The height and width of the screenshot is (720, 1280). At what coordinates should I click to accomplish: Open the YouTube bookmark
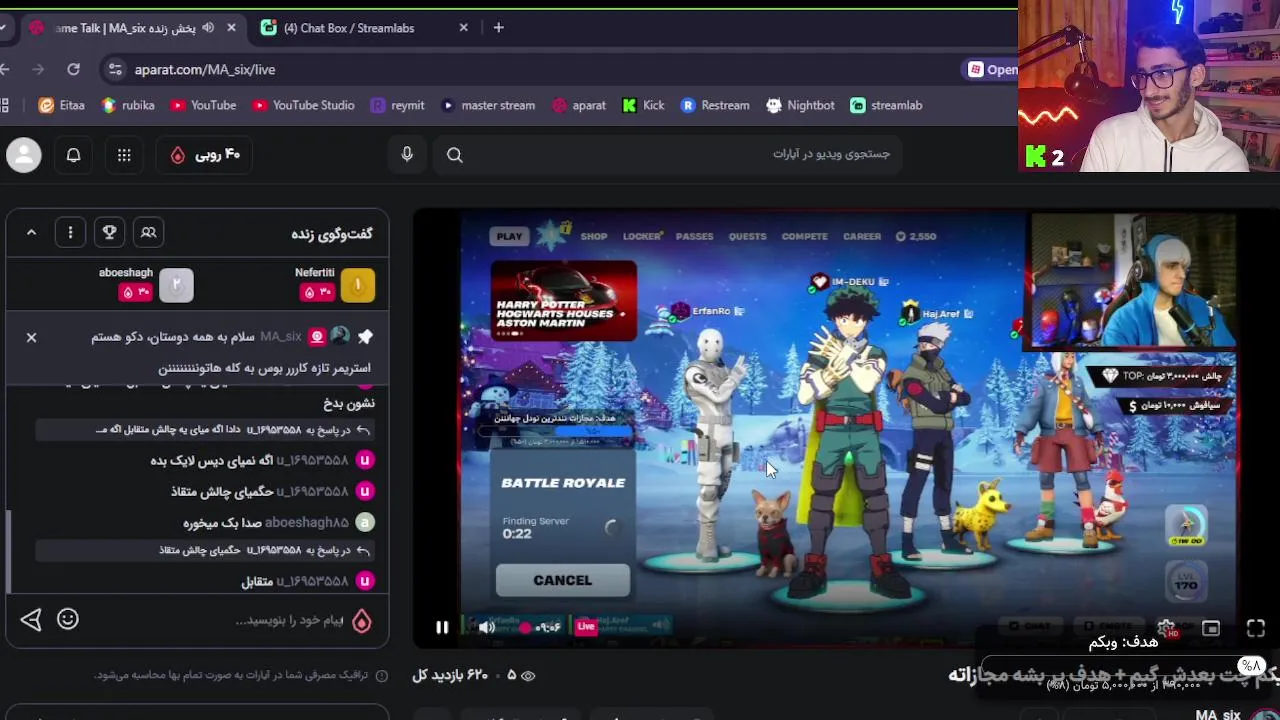203,105
